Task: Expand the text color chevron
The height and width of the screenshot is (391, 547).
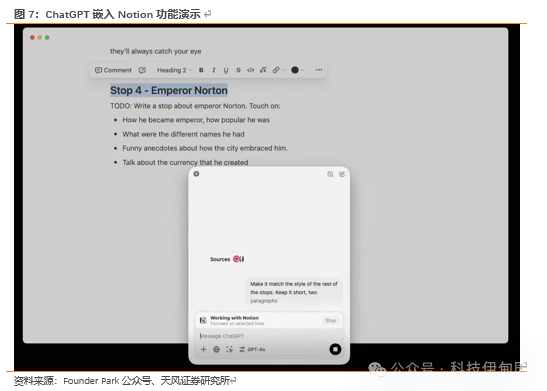Action: 302,70
